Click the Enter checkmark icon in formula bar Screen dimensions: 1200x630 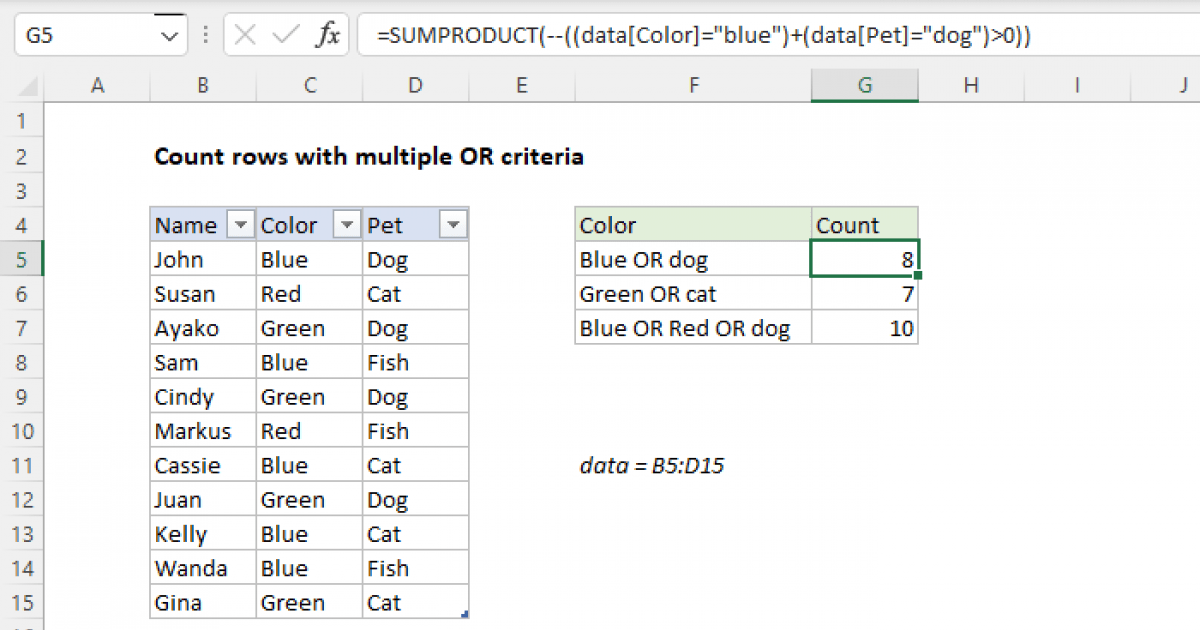286,36
